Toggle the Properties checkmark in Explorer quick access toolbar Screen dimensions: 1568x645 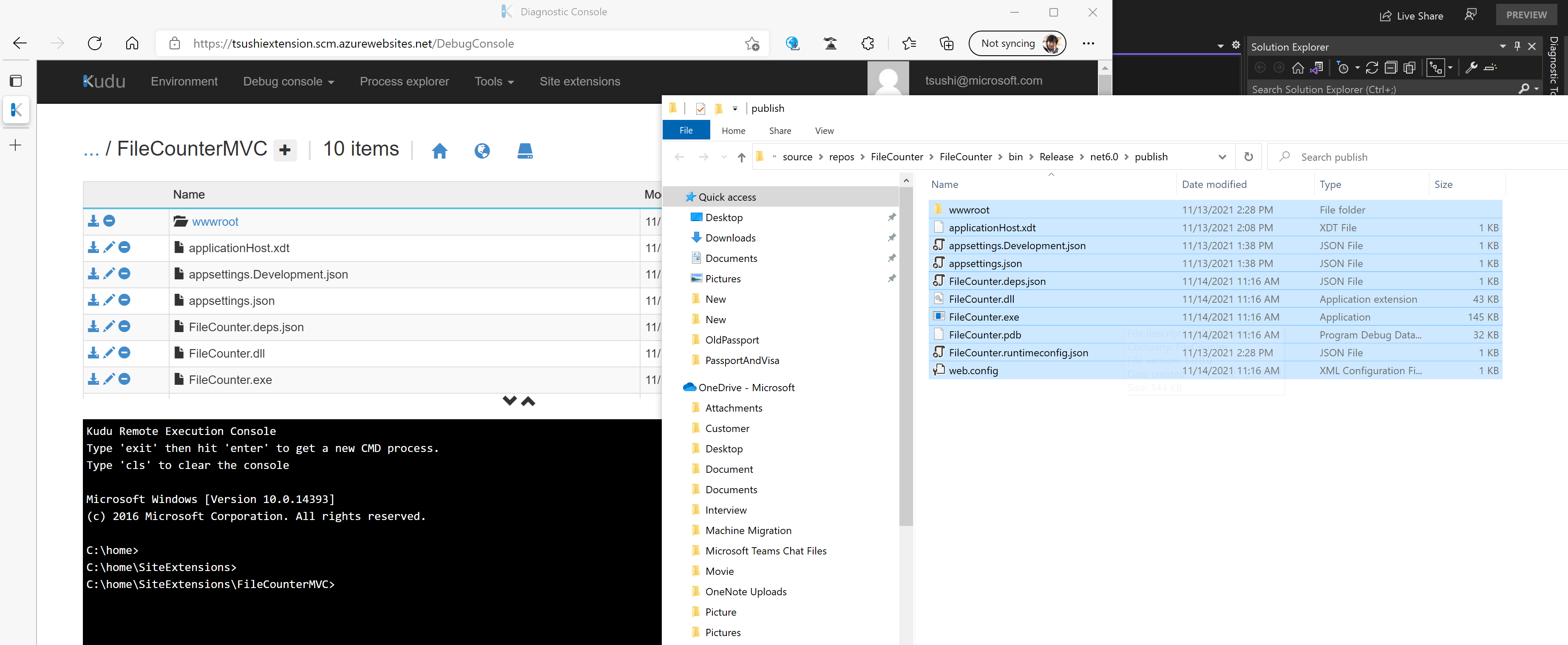pos(700,108)
